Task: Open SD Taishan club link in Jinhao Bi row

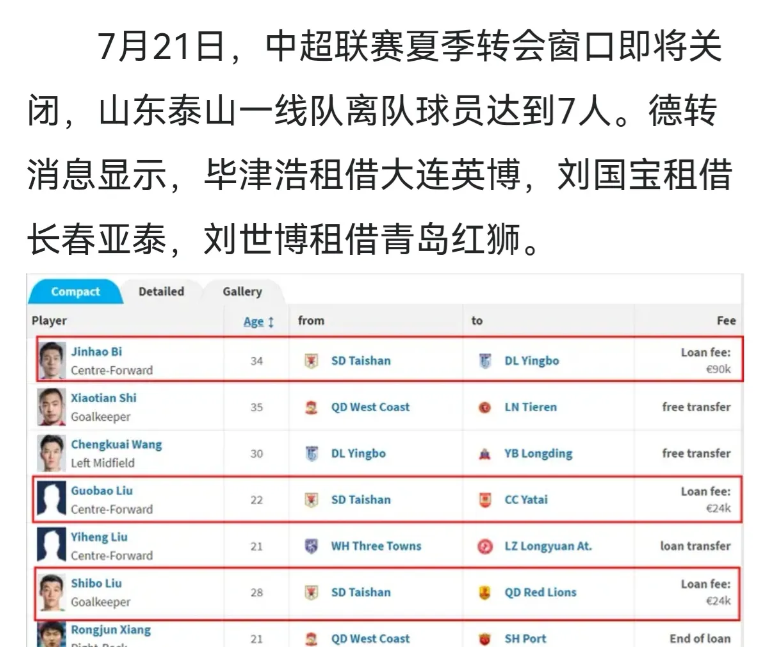Action: click(361, 361)
